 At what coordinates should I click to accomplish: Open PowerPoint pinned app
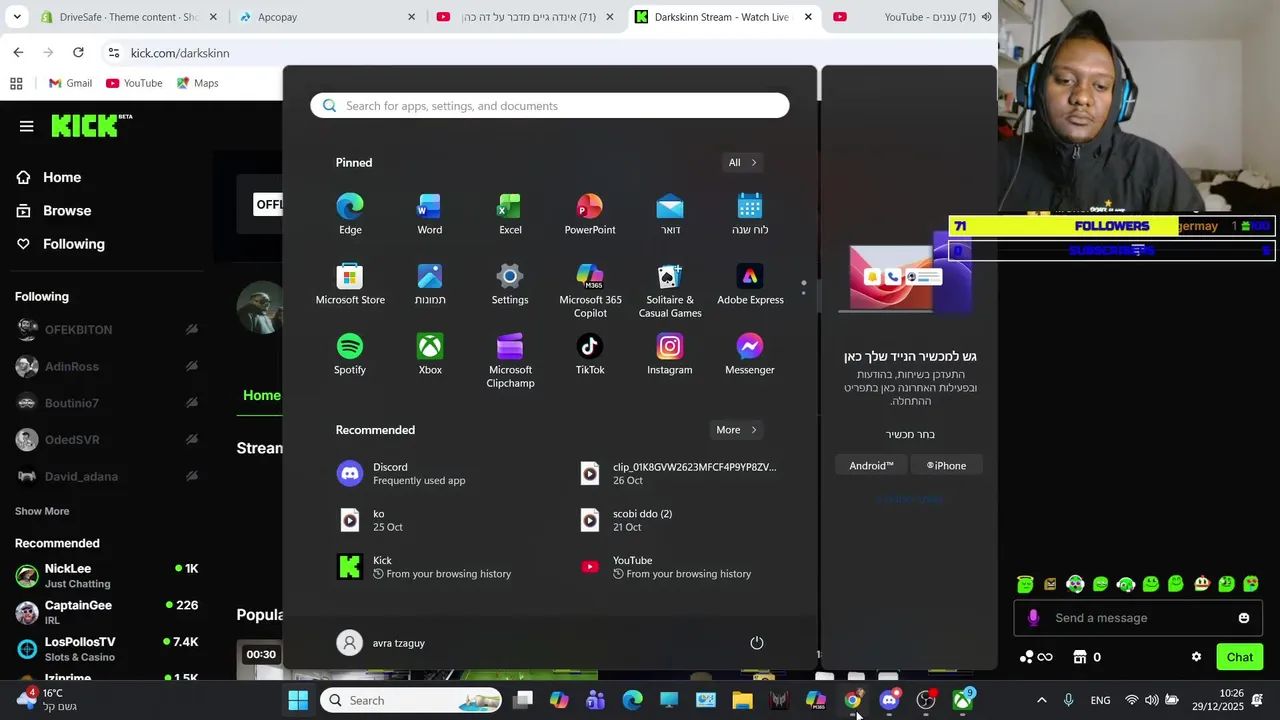[590, 214]
